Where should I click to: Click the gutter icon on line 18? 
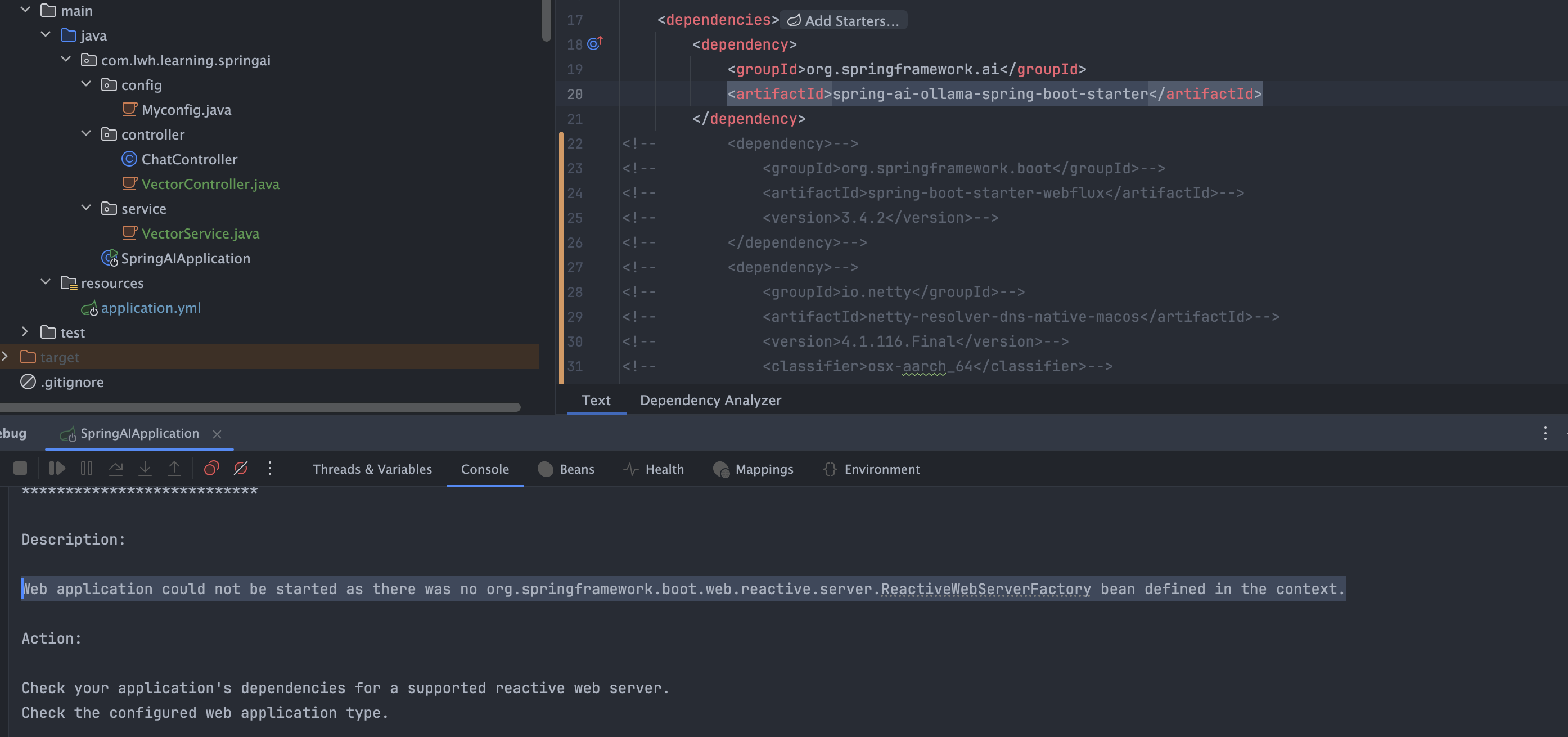(594, 43)
